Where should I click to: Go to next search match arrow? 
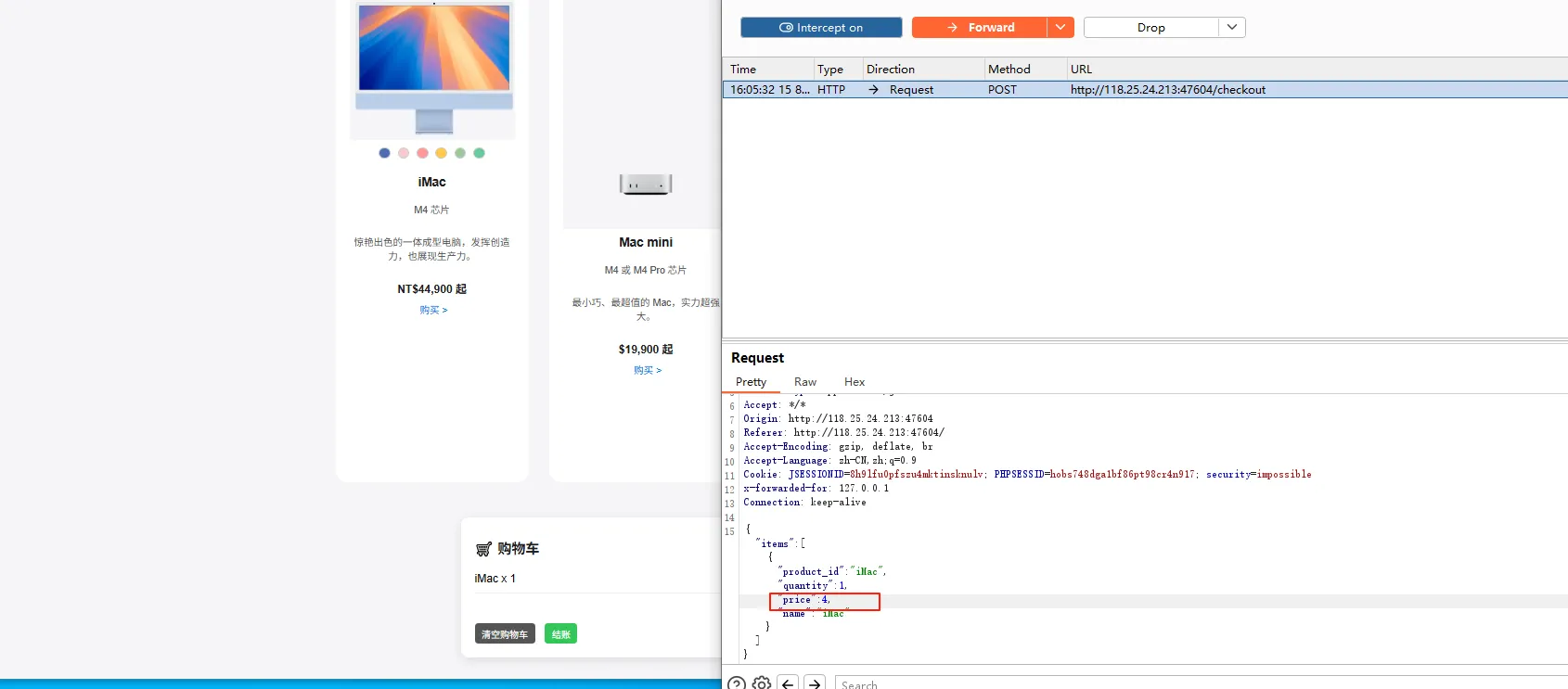[814, 683]
